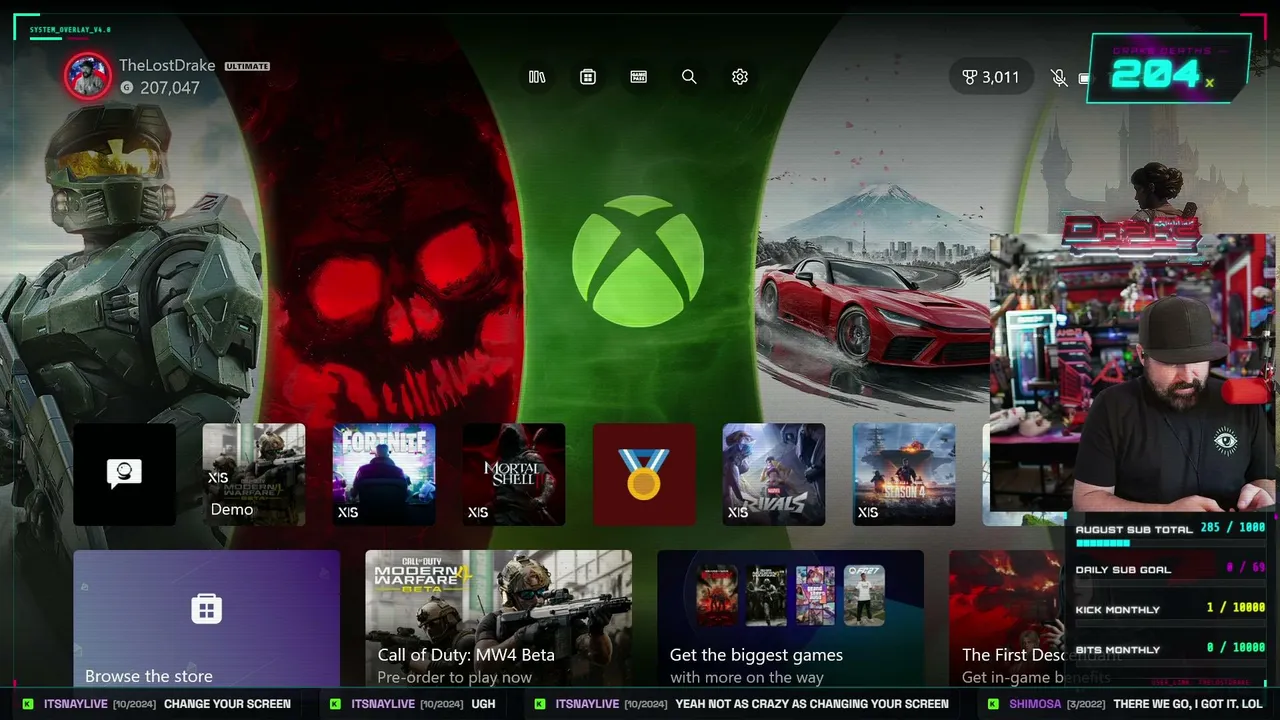Viewport: 1280px width, 720px height.
Task: Click the THERE WE GO, I GOT IT ticker message
Action: click(1188, 704)
